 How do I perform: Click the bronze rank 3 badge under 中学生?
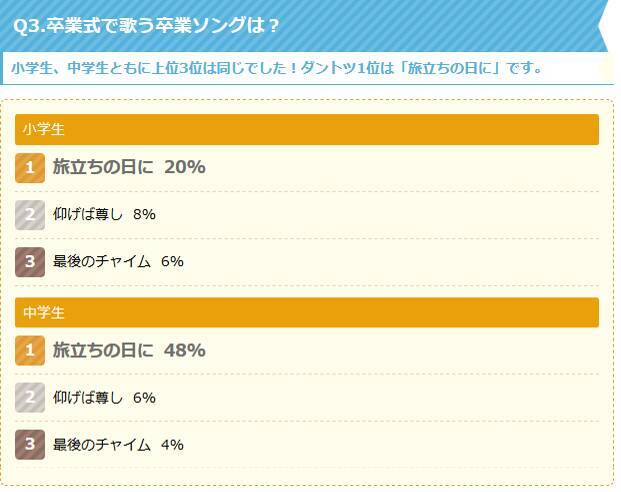pos(30,444)
